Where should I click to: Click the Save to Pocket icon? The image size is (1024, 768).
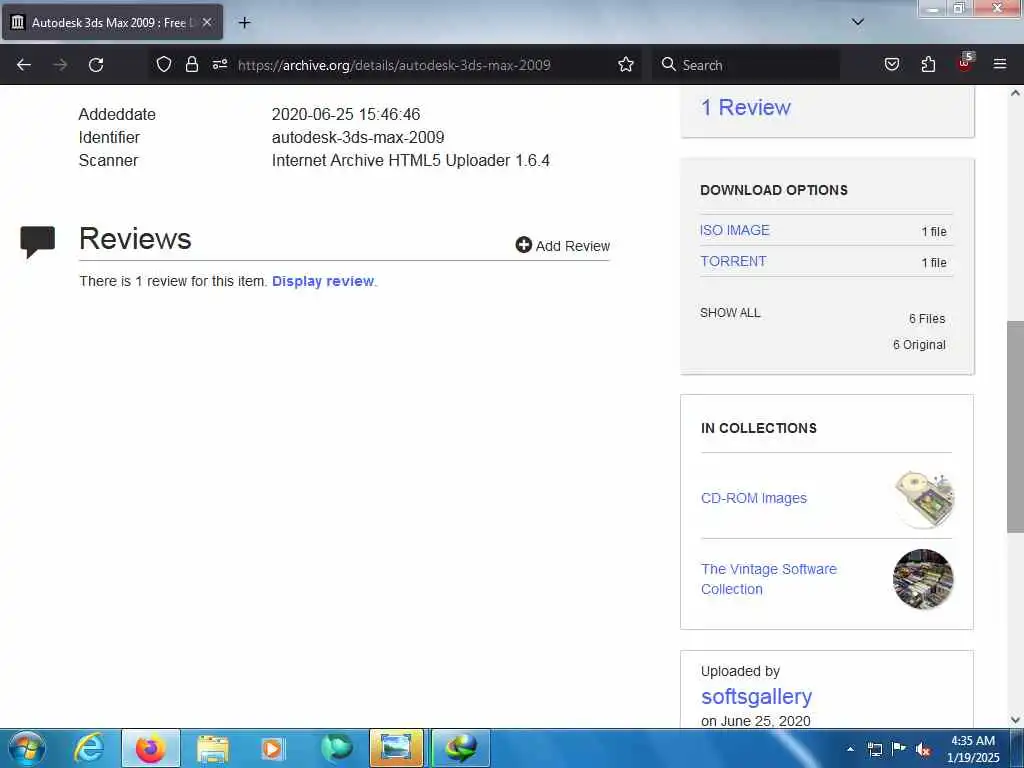(x=891, y=64)
